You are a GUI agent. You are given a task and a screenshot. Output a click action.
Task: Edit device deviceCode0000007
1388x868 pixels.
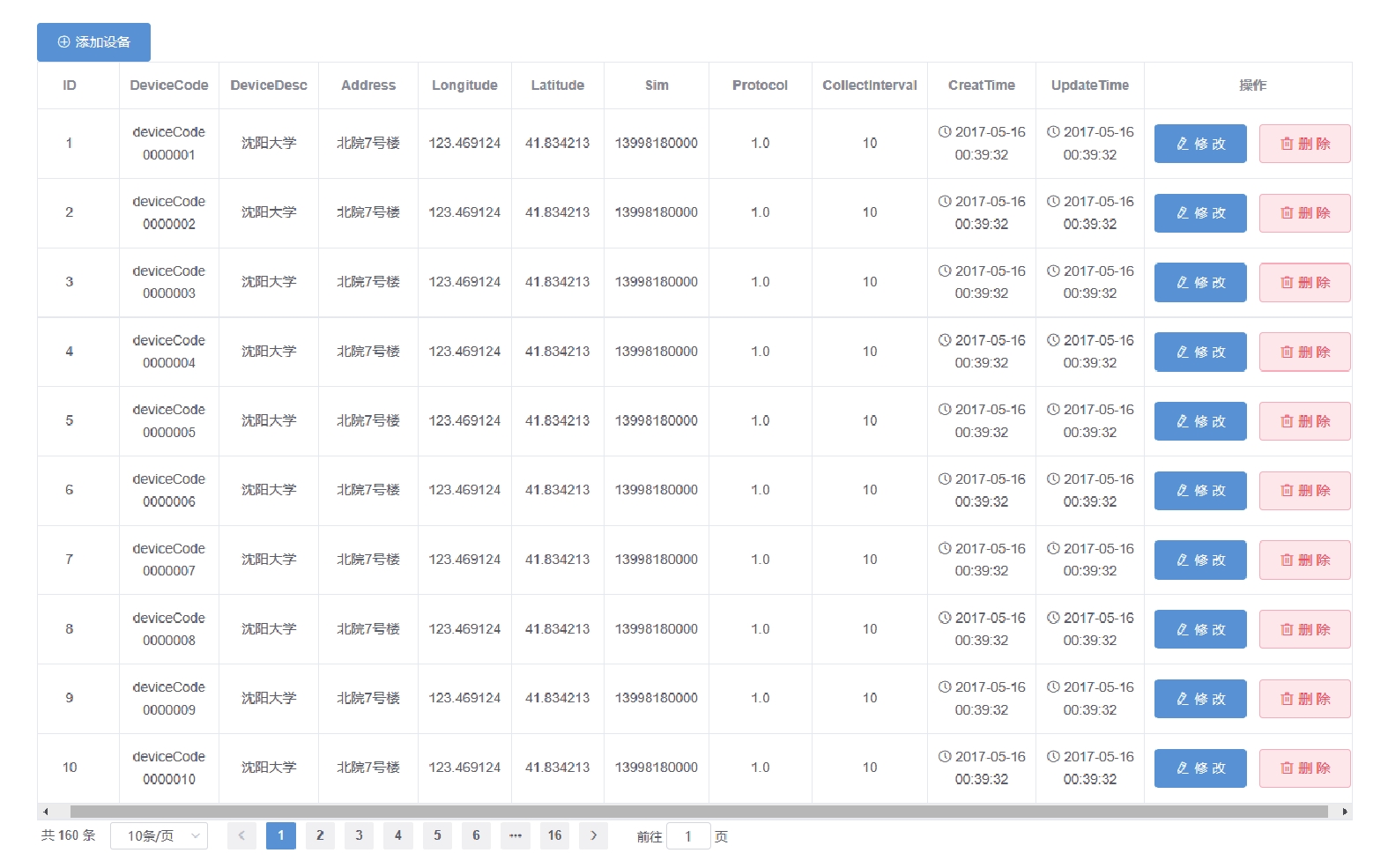(x=1200, y=560)
